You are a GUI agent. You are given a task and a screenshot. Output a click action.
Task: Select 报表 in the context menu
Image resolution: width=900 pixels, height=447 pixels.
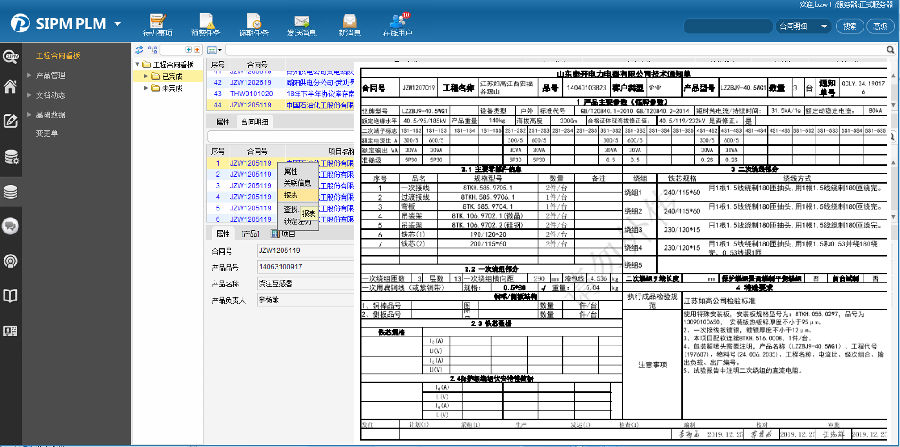(291, 197)
